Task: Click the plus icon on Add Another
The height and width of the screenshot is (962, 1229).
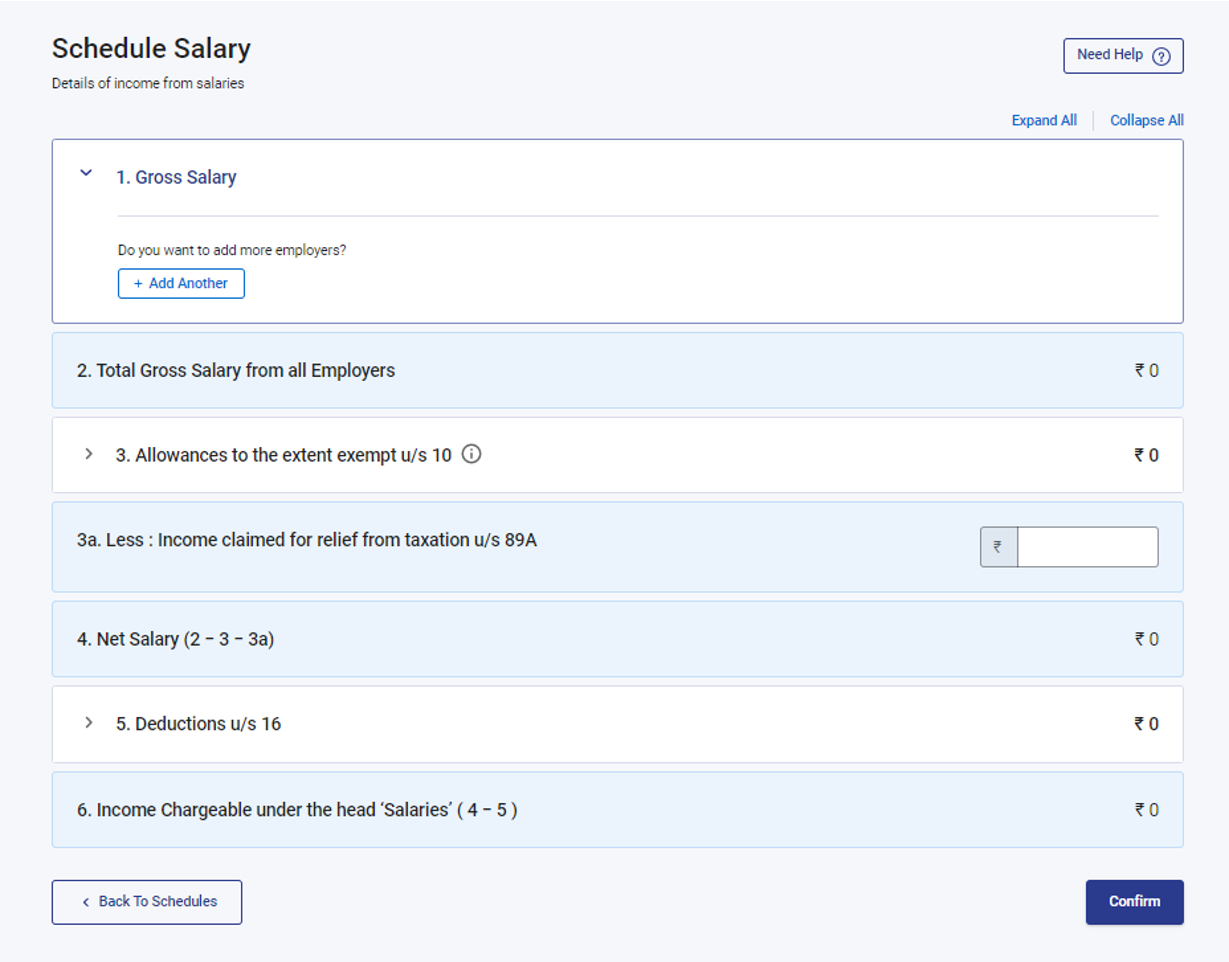Action: point(138,284)
